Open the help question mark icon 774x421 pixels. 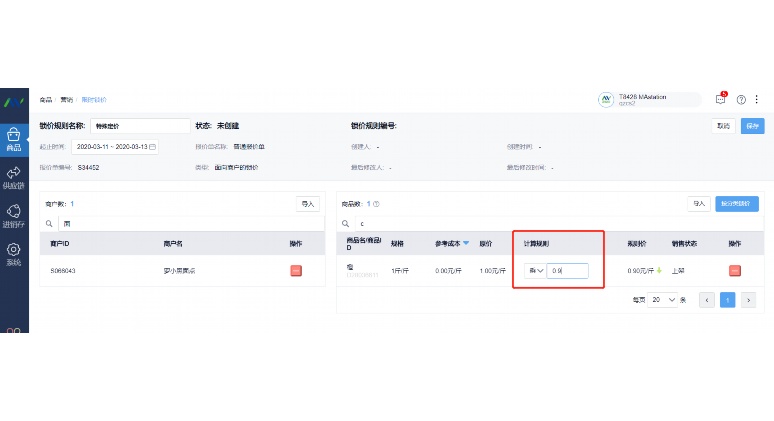741,100
